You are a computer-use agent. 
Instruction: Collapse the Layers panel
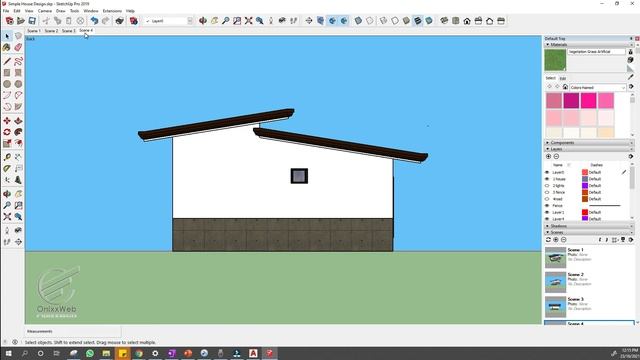548,149
